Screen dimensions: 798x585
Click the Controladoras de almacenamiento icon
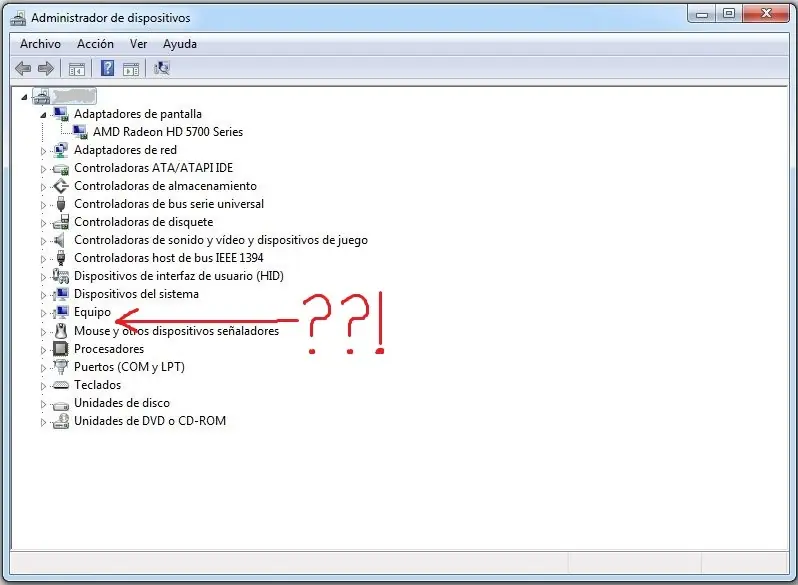click(61, 186)
